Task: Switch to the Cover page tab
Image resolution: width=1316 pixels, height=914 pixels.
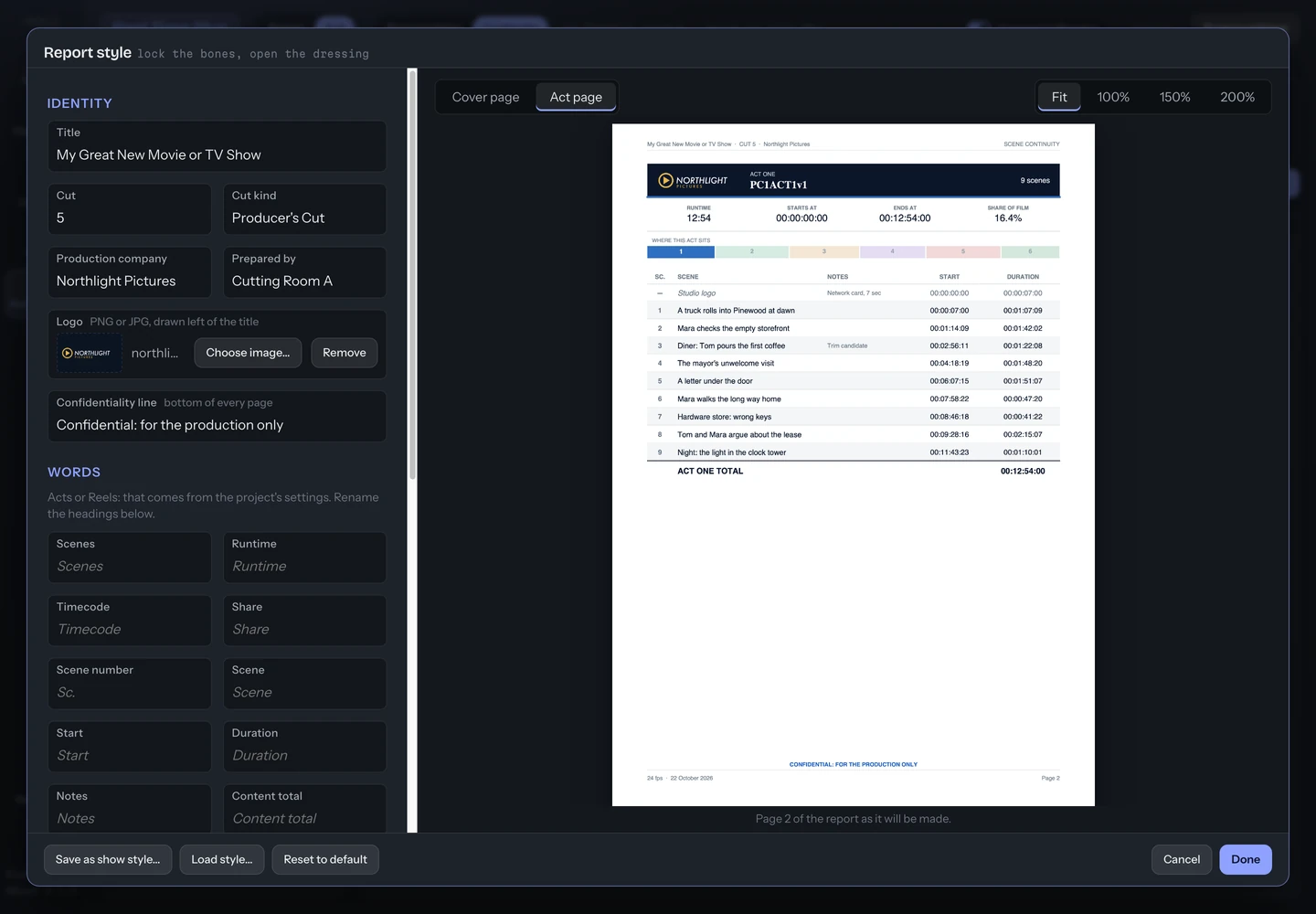Action: pyautogui.click(x=485, y=97)
